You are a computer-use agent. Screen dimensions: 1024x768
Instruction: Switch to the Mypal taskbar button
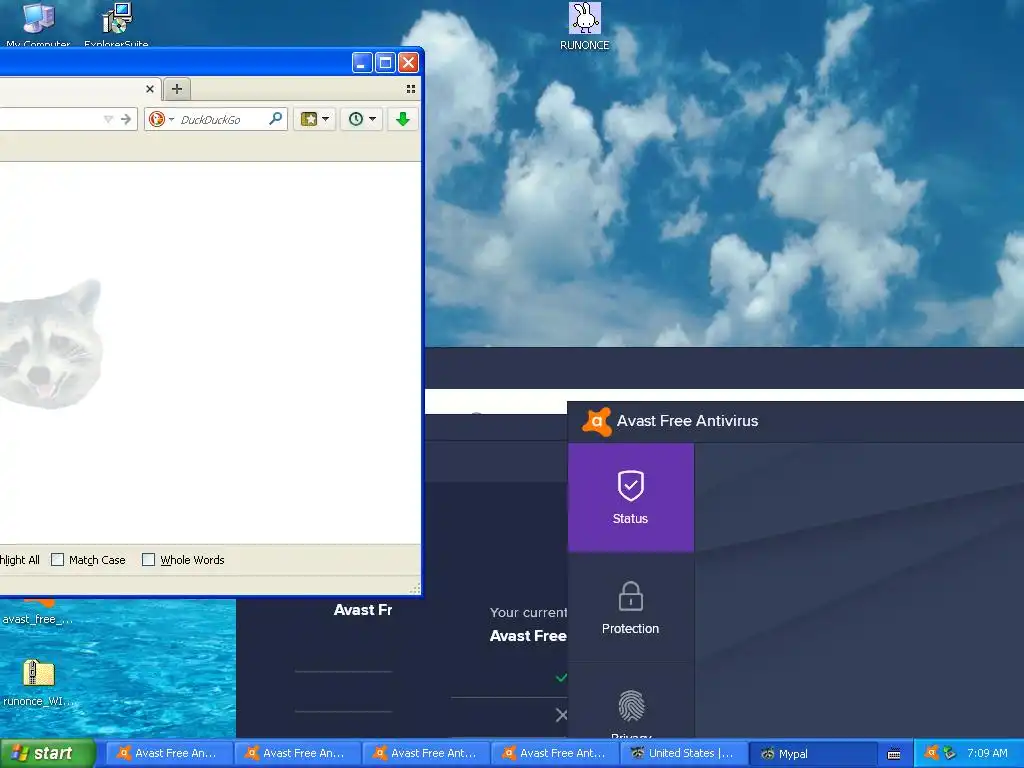813,754
